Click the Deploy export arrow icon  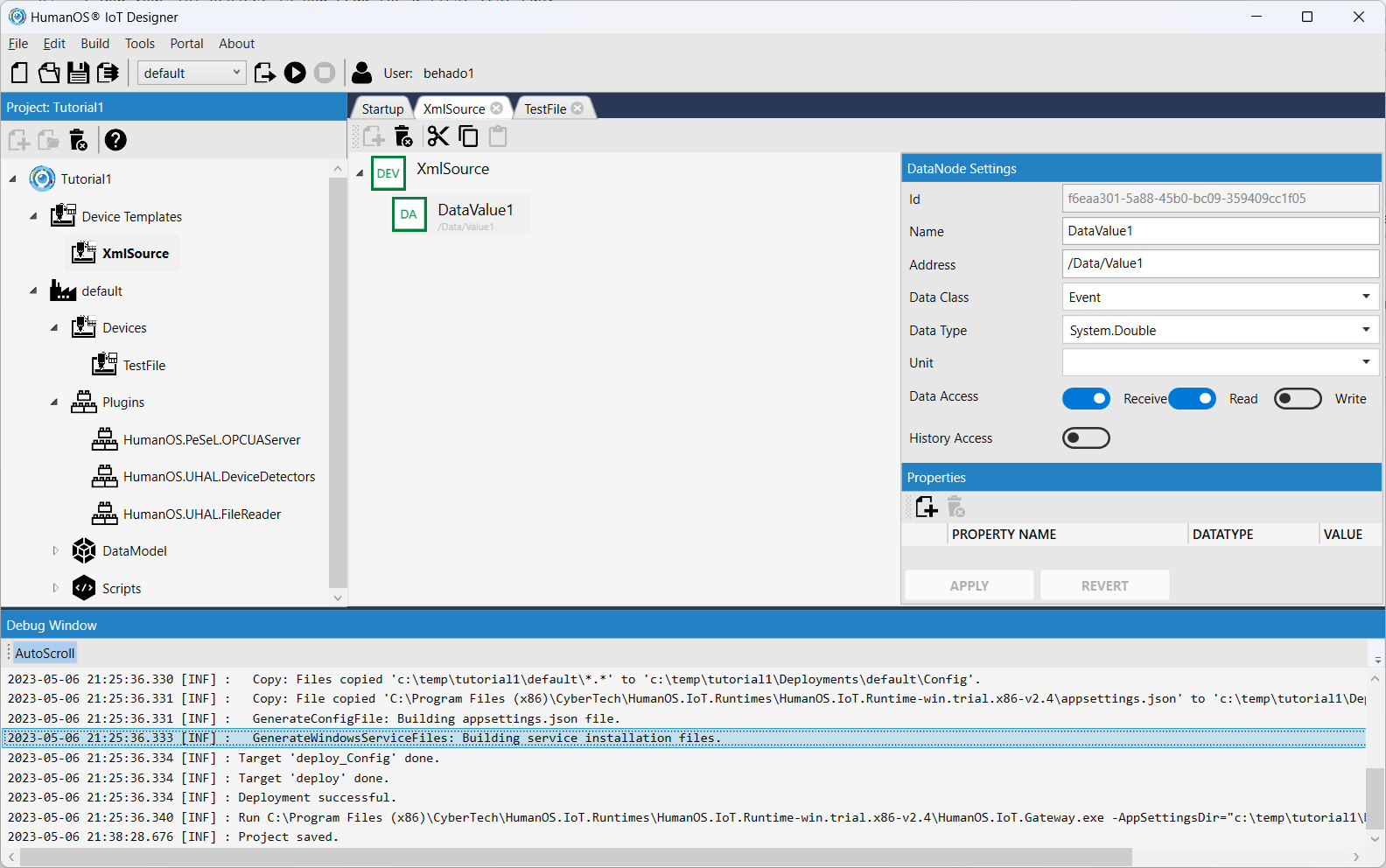pos(265,73)
